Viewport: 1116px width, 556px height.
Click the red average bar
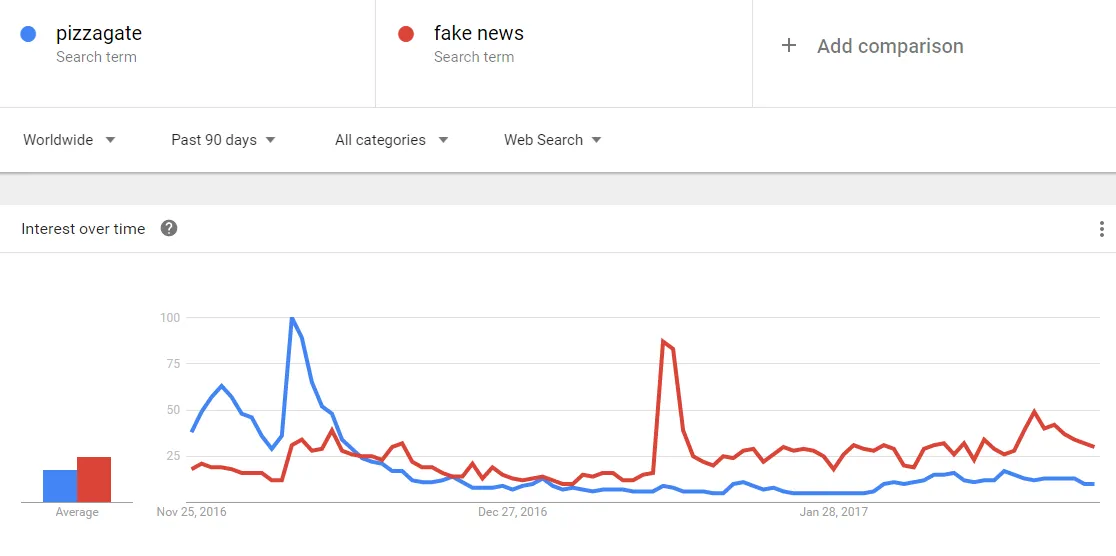coord(94,480)
